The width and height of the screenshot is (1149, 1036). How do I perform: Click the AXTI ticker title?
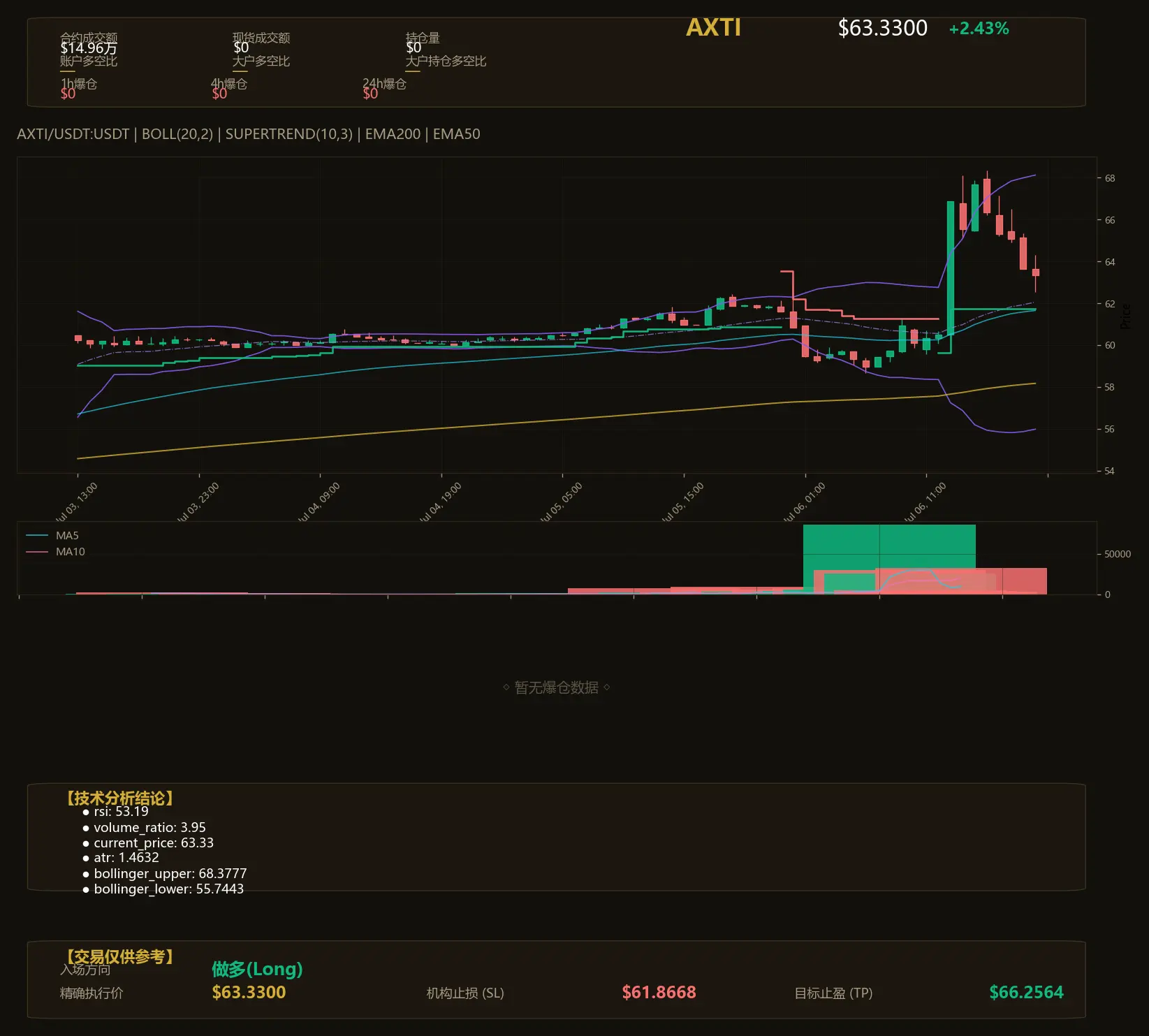pyautogui.click(x=713, y=28)
